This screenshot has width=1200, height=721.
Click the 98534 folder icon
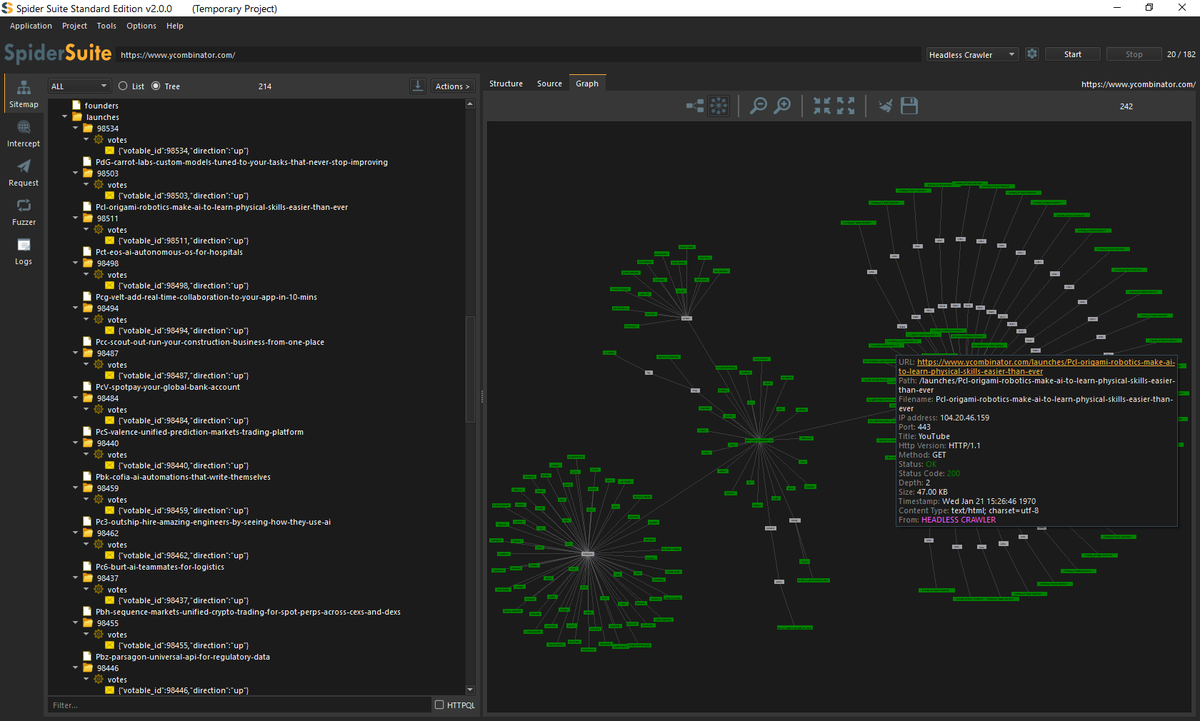(x=88, y=128)
